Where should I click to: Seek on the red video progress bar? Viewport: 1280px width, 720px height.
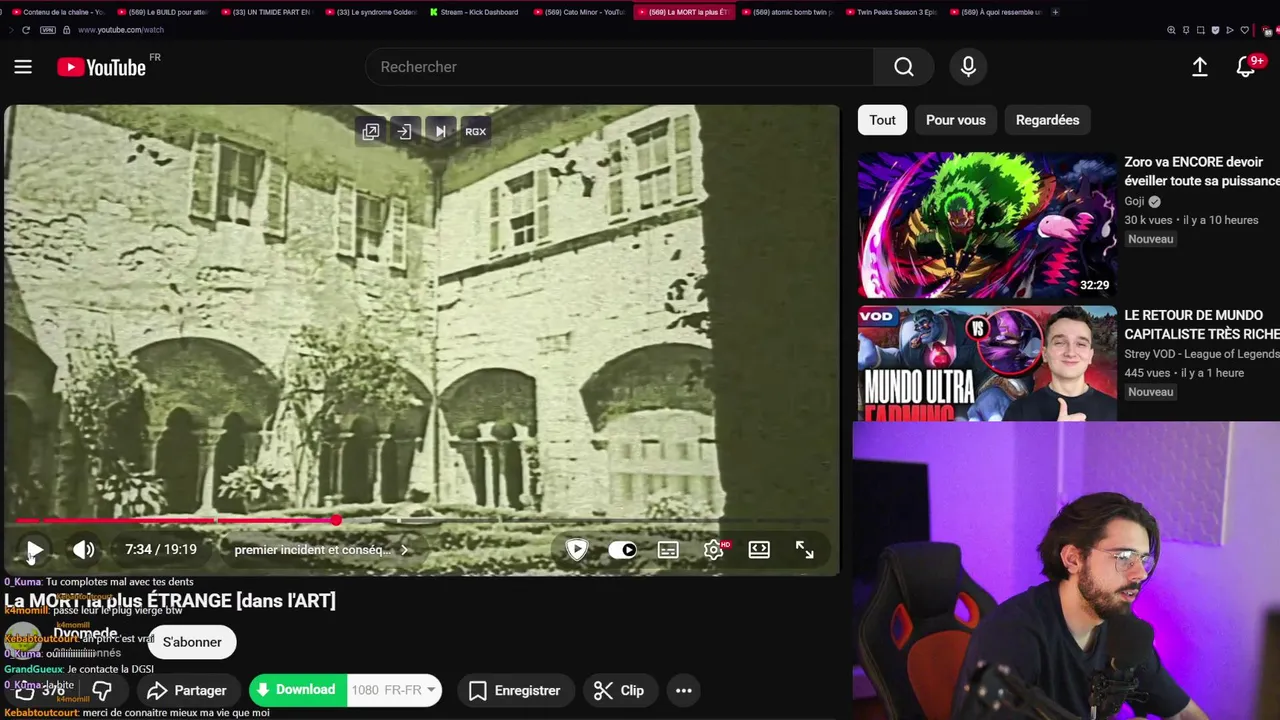pos(420,520)
